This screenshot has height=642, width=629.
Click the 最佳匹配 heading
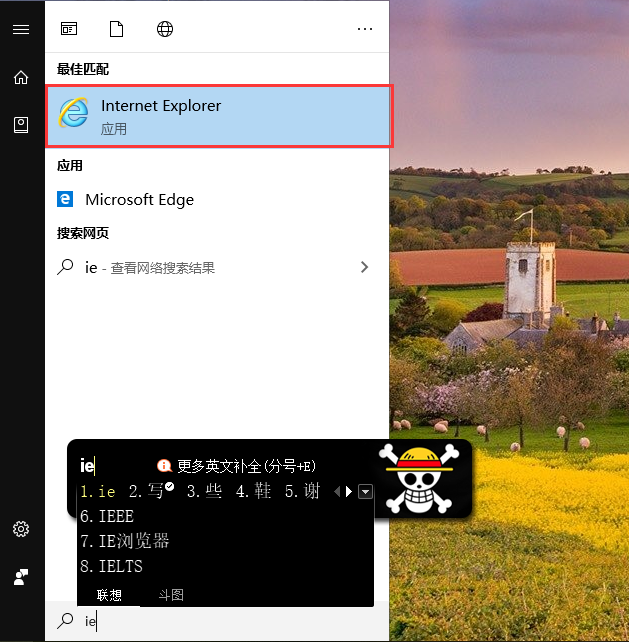tap(83, 69)
